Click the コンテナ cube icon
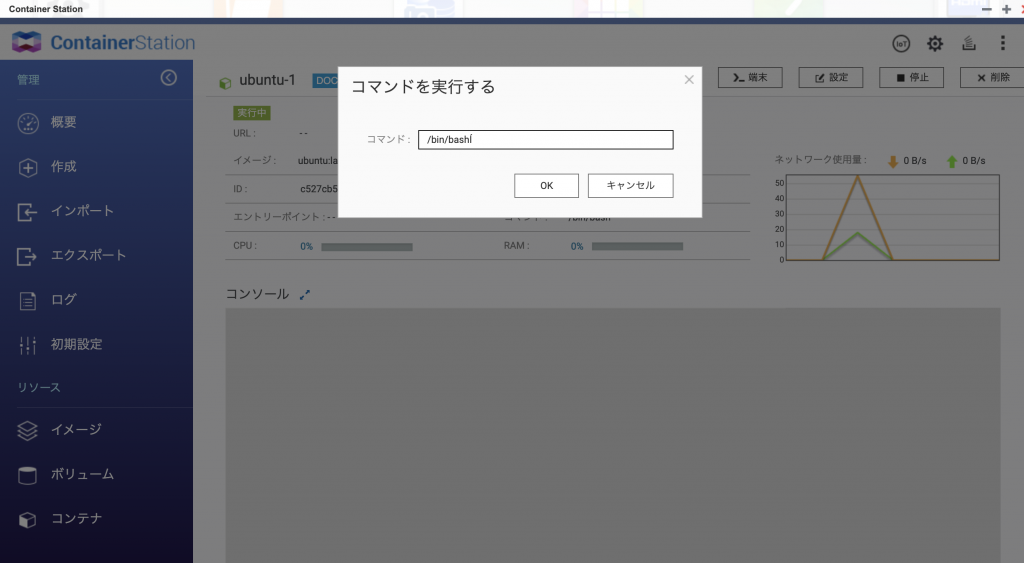This screenshot has width=1024, height=563. click(x=27, y=520)
